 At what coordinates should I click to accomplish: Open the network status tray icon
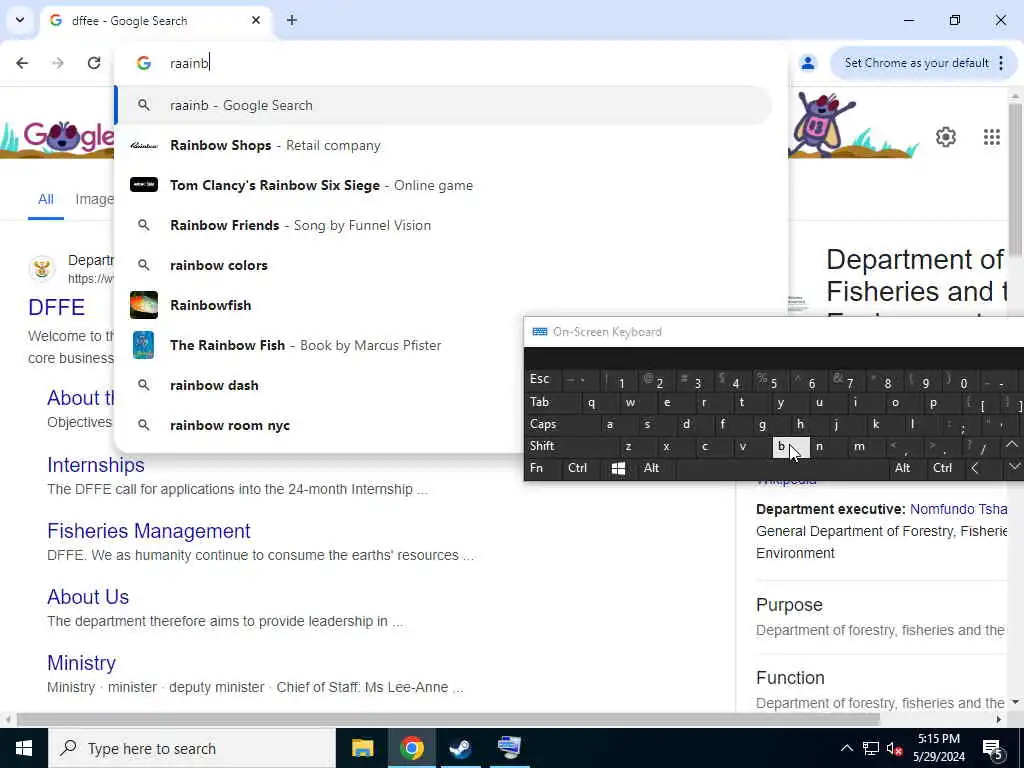[x=871, y=748]
